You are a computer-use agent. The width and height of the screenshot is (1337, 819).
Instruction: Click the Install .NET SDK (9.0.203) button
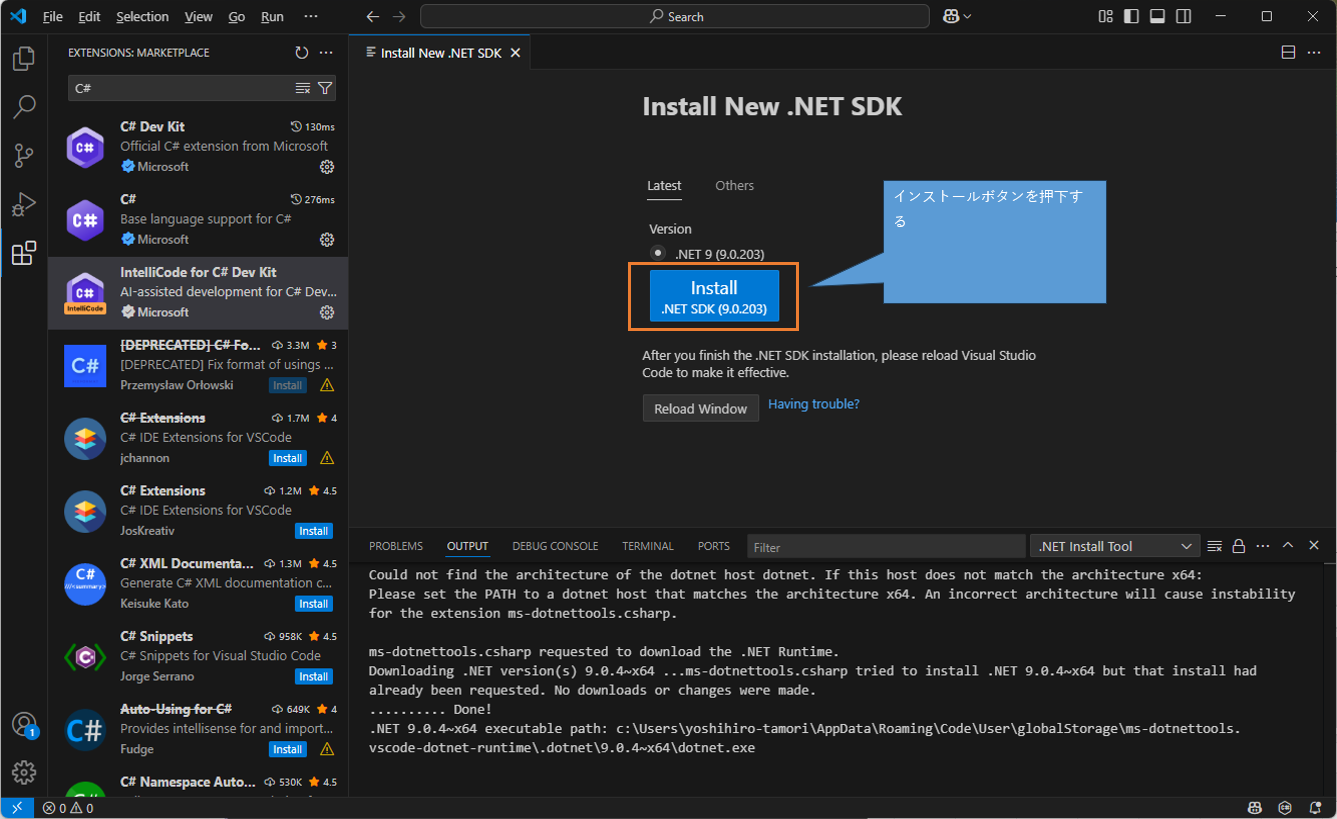pos(713,296)
